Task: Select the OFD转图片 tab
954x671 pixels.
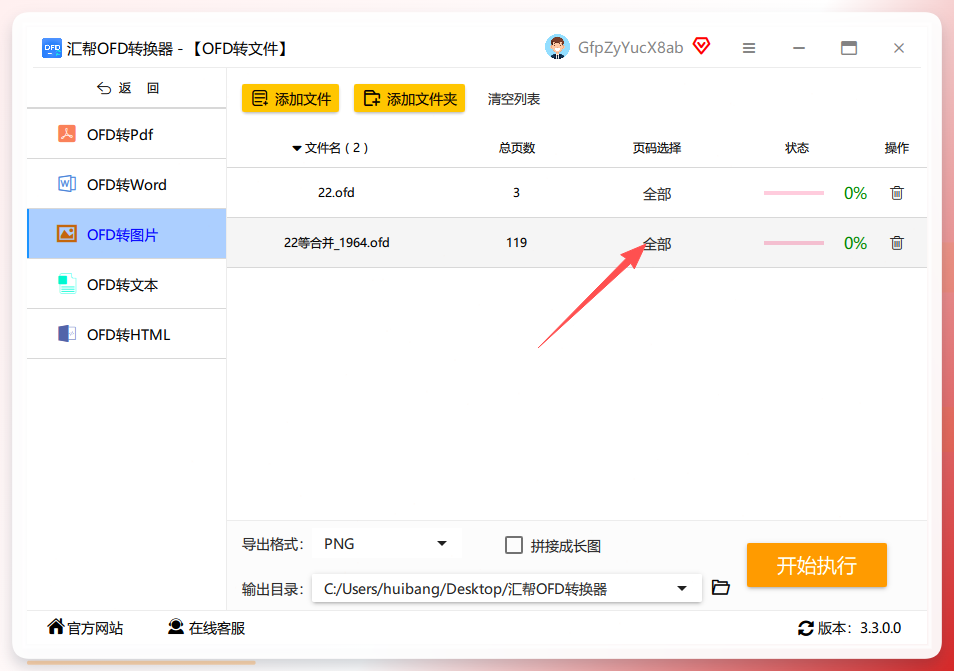Action: (127, 234)
